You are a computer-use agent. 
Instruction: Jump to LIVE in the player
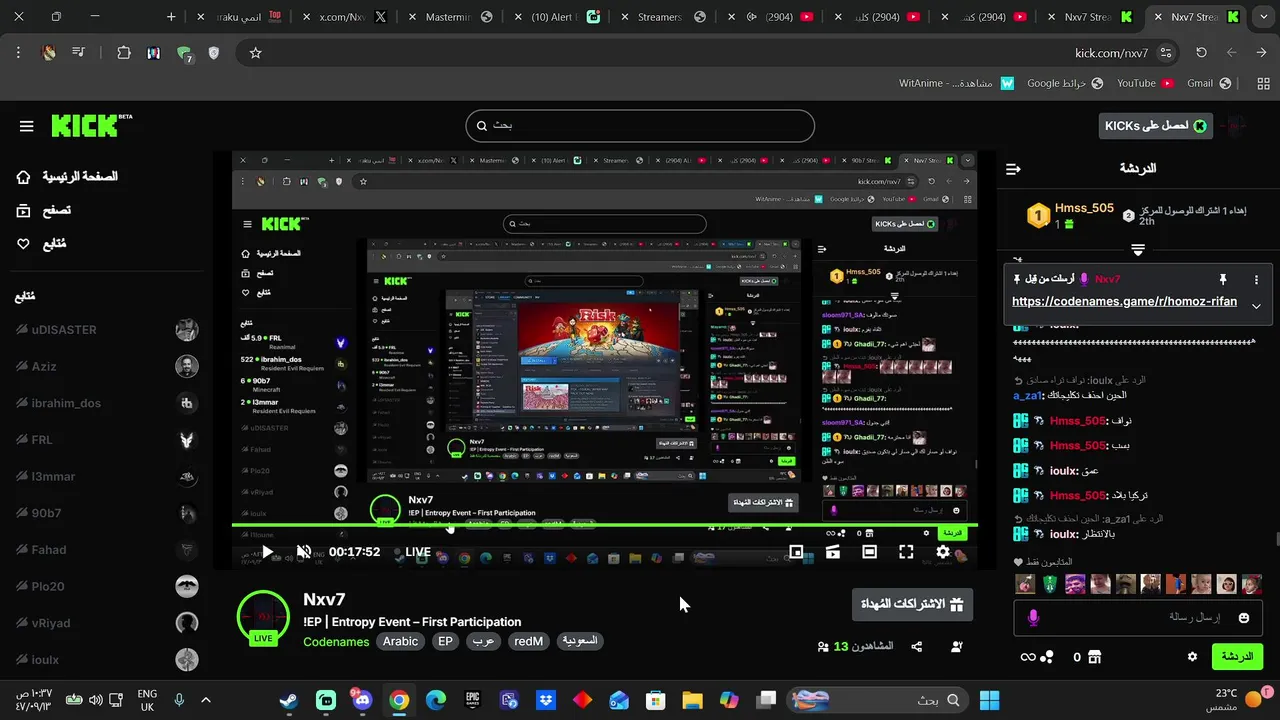click(x=418, y=552)
